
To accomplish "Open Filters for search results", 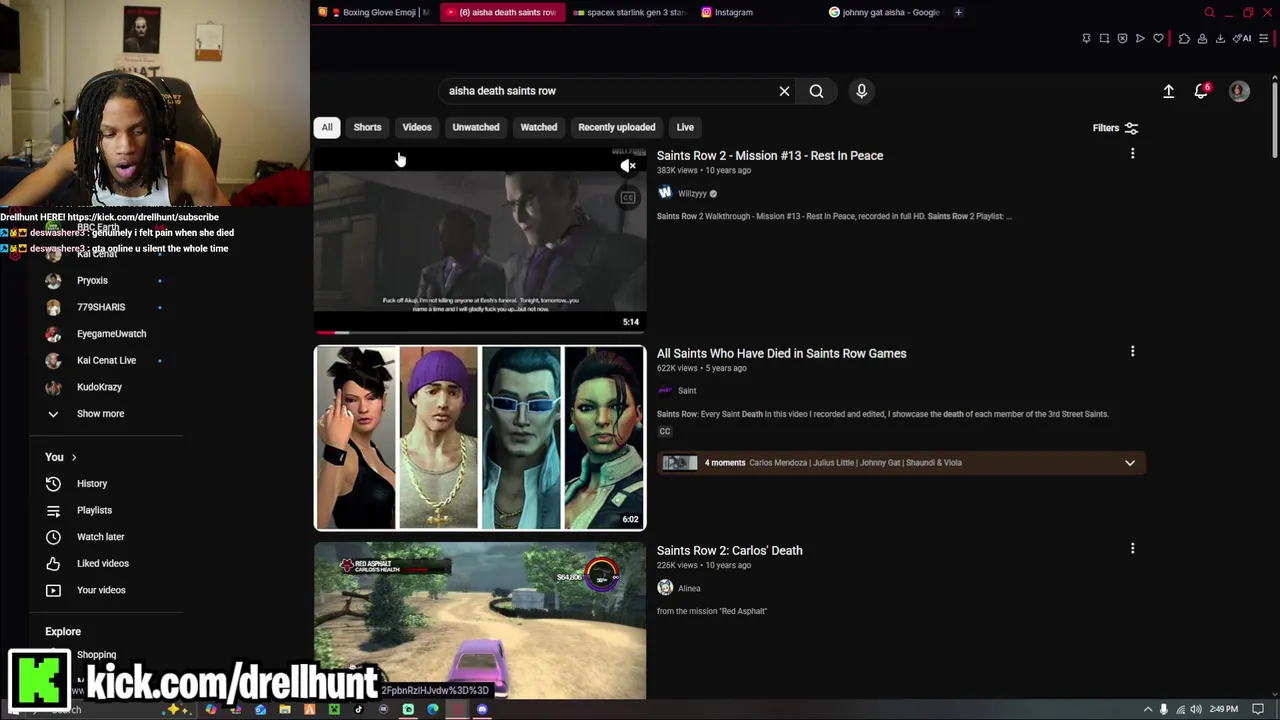I will [1115, 128].
